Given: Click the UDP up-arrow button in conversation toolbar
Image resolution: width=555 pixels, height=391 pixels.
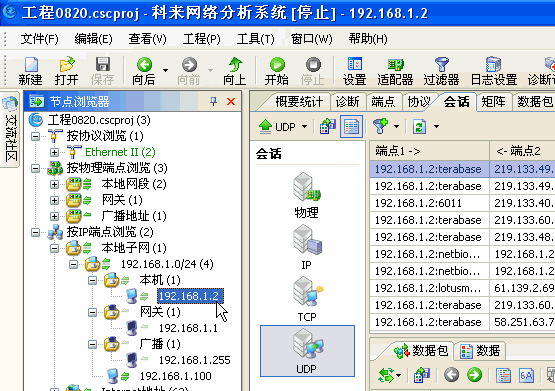Looking at the screenshot, I should [x=277, y=126].
